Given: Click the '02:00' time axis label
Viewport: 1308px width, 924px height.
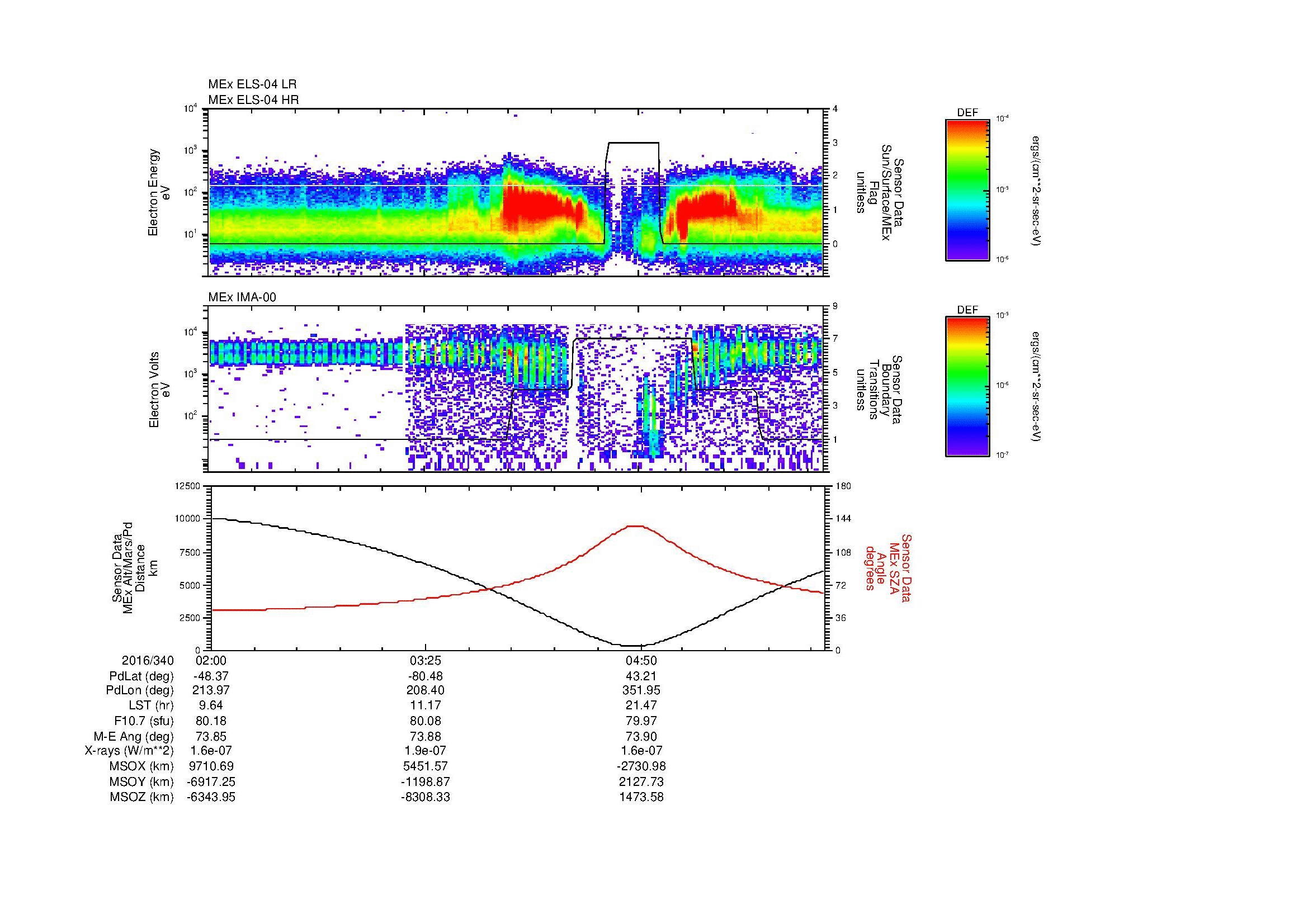Looking at the screenshot, I should (211, 660).
